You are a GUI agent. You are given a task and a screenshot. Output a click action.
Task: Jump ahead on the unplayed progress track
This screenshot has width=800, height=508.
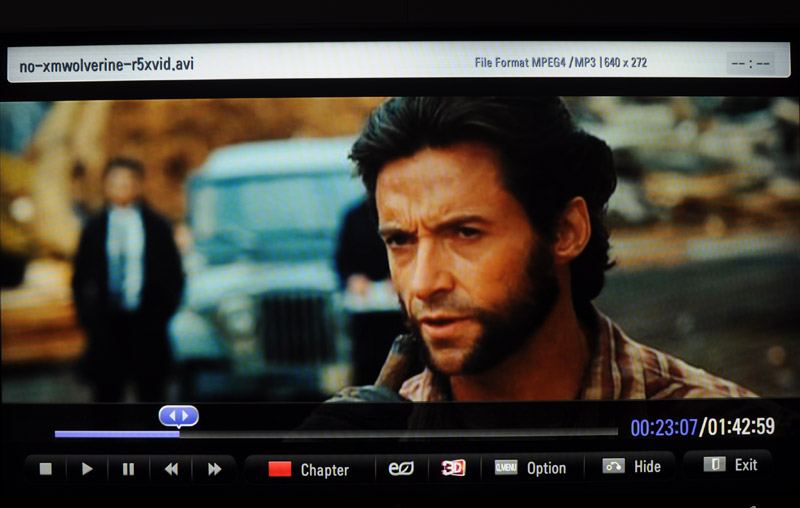pos(398,433)
